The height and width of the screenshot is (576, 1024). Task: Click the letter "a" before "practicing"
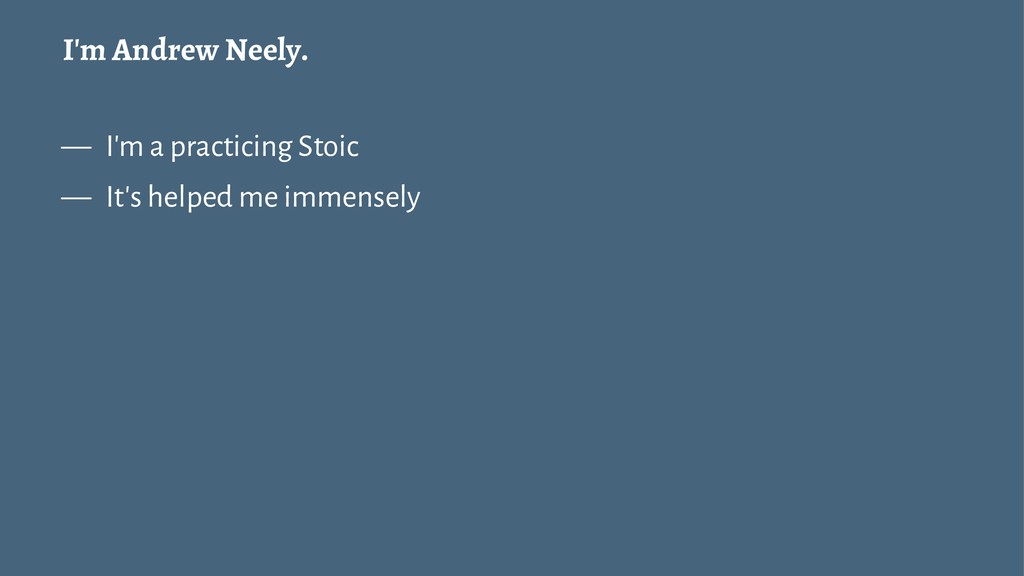156,149
